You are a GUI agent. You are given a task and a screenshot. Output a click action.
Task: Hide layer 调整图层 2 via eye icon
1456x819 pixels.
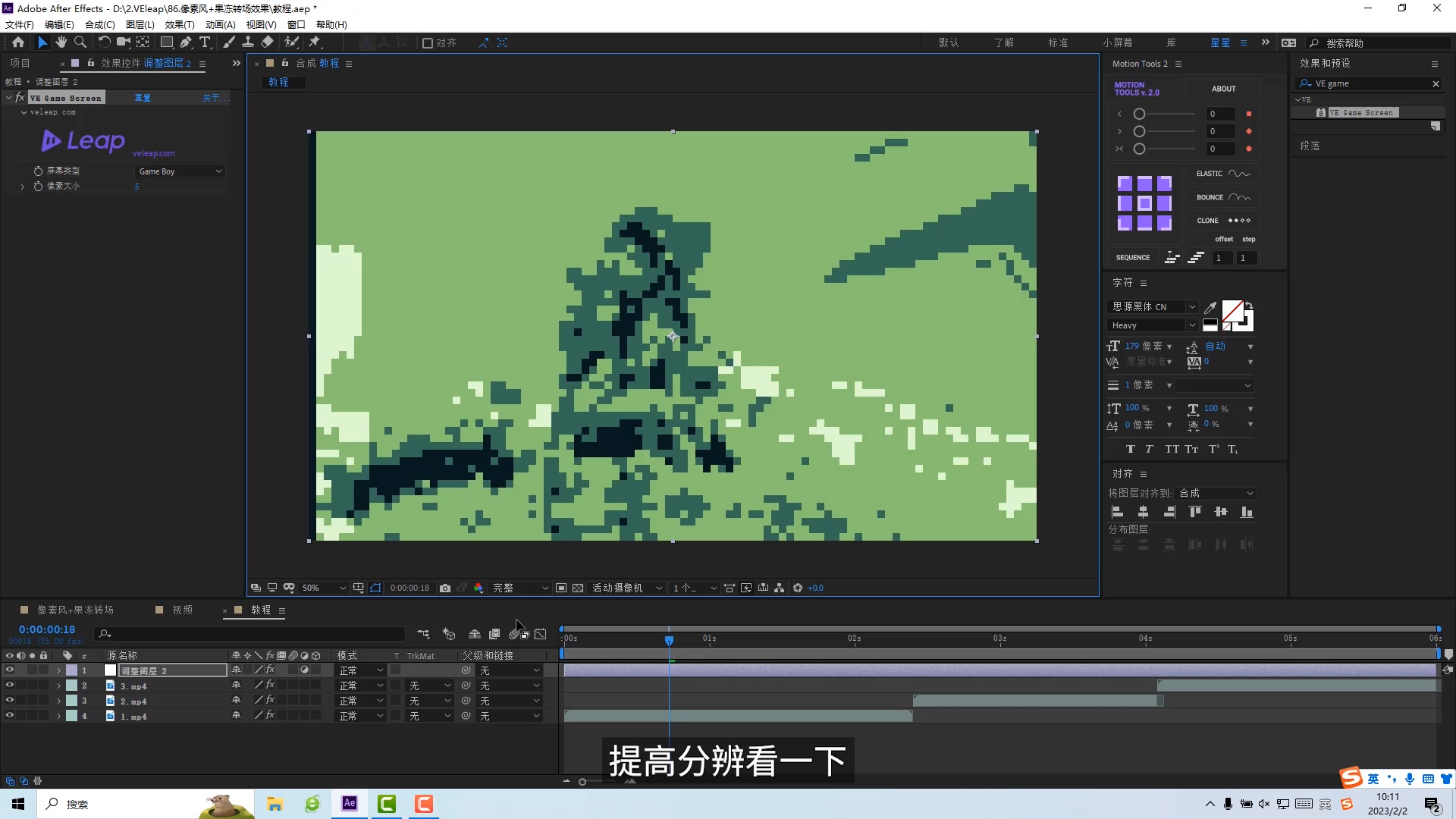10,670
